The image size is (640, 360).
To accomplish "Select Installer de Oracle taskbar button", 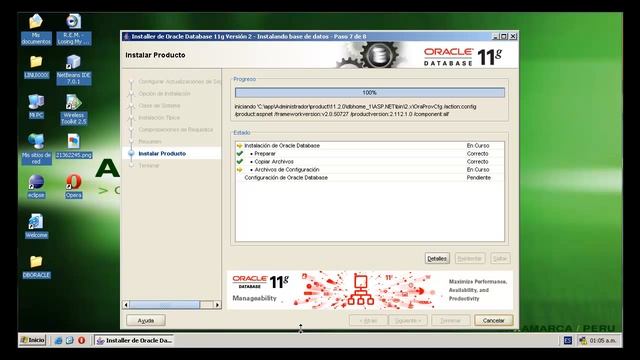I will click(134, 340).
